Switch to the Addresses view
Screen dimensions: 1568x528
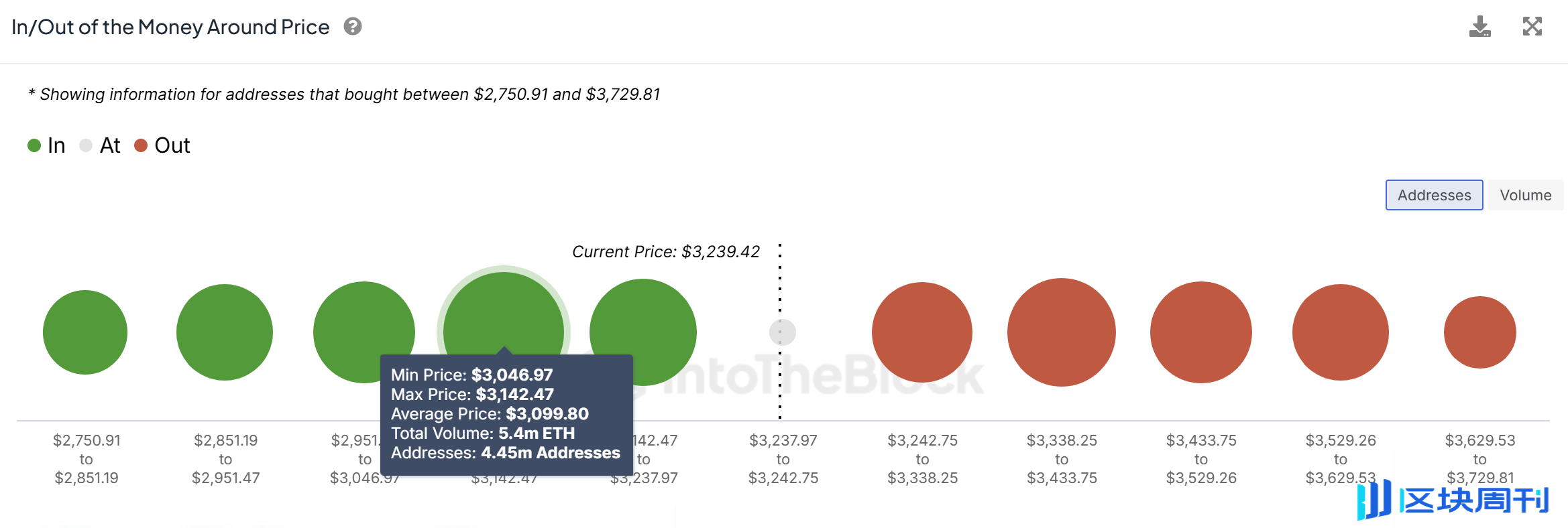[x=1434, y=195]
